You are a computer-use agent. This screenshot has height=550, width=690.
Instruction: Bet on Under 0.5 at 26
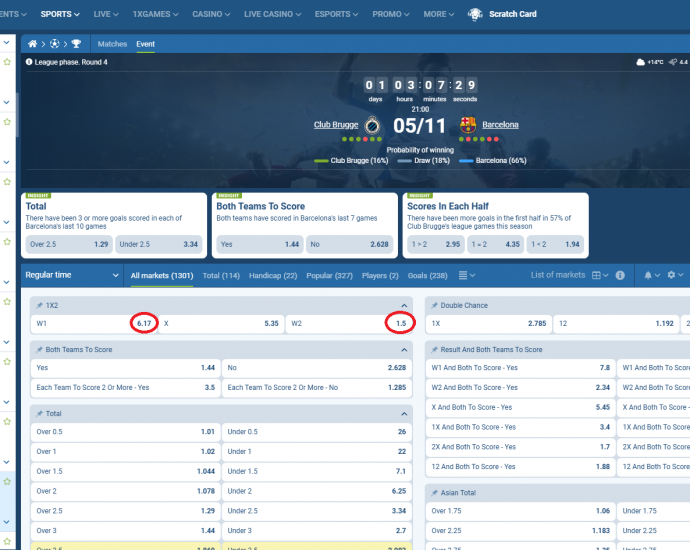(x=317, y=432)
